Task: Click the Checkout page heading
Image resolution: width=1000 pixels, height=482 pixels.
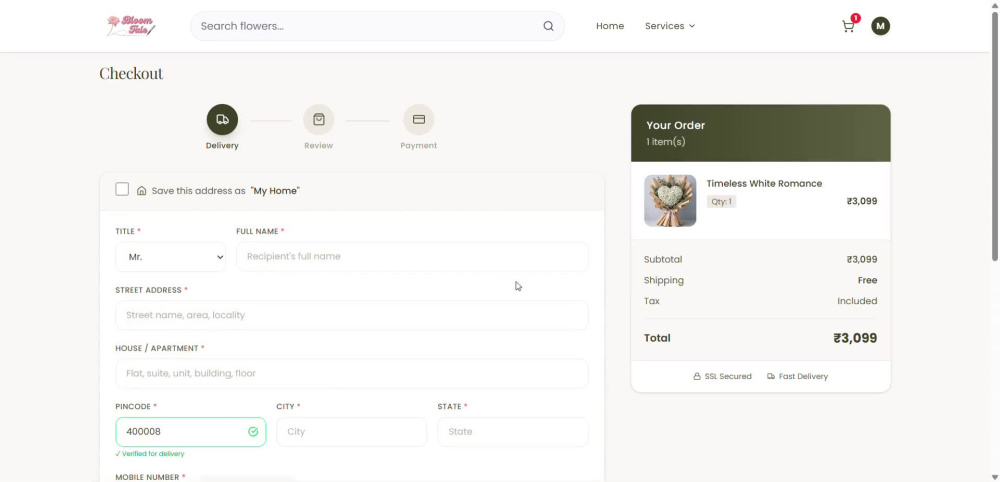Action: (x=131, y=73)
